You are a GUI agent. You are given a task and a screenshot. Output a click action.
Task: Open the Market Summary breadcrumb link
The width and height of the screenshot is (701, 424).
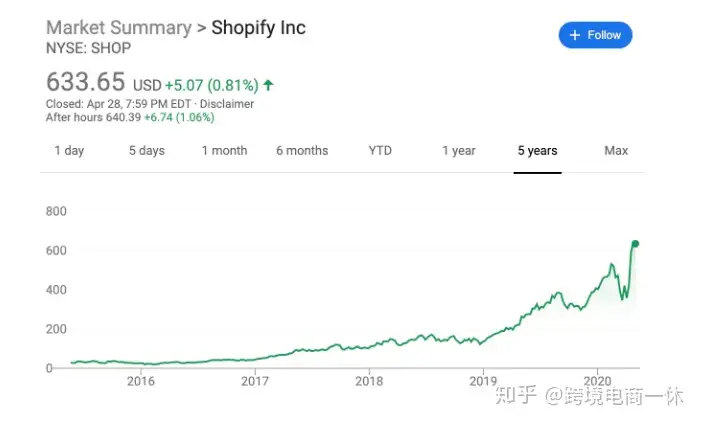[119, 28]
